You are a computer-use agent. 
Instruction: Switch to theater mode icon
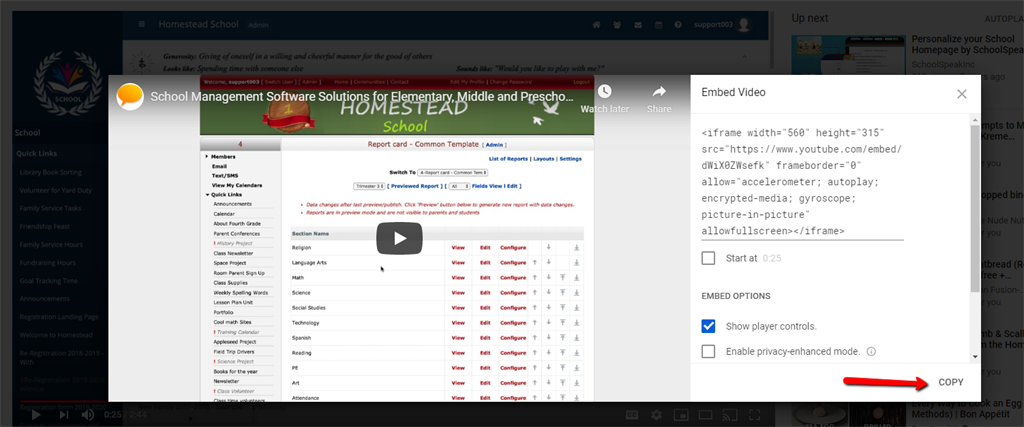pyautogui.click(x=705, y=415)
